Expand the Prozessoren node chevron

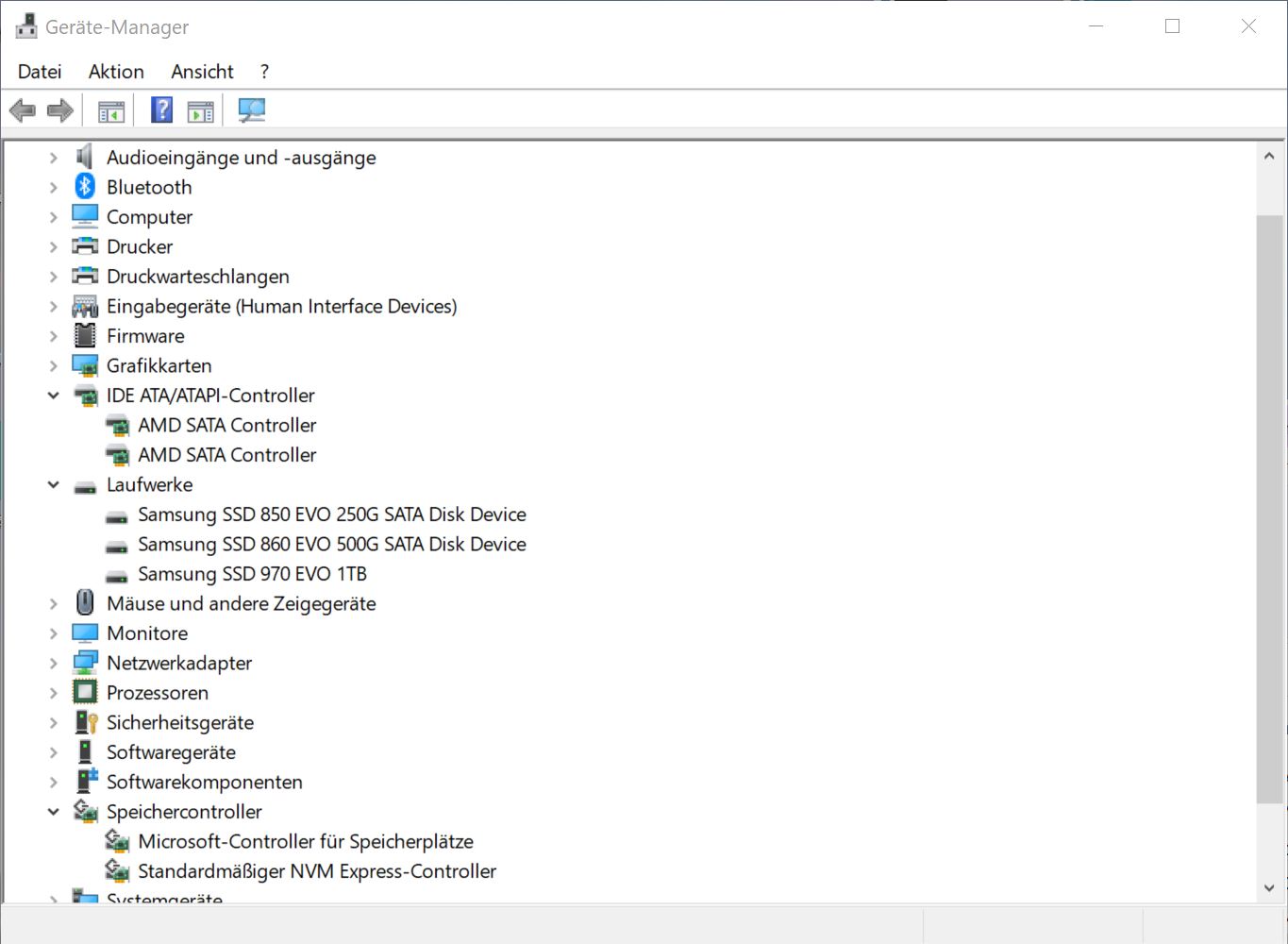point(54,693)
